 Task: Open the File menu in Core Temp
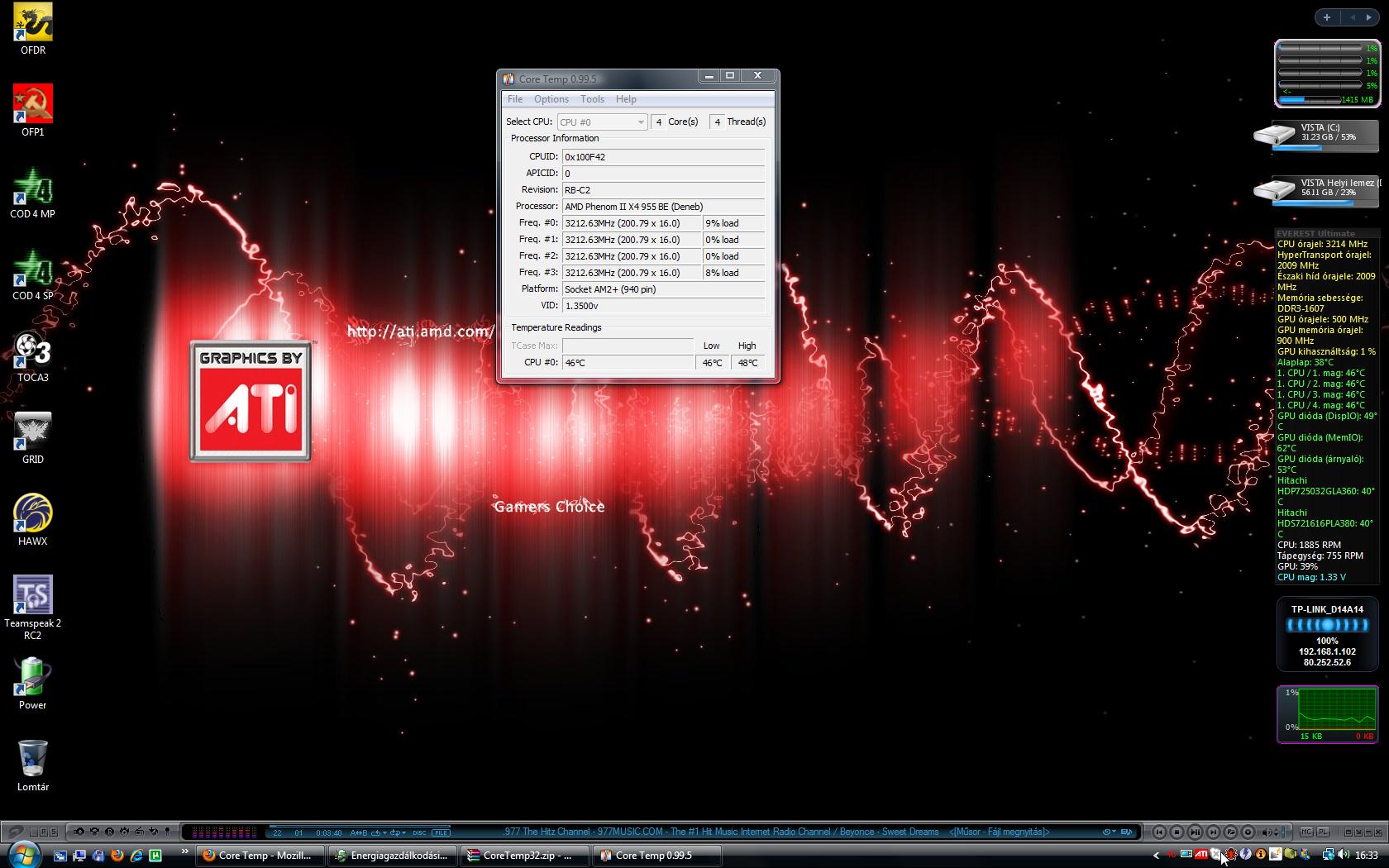515,99
